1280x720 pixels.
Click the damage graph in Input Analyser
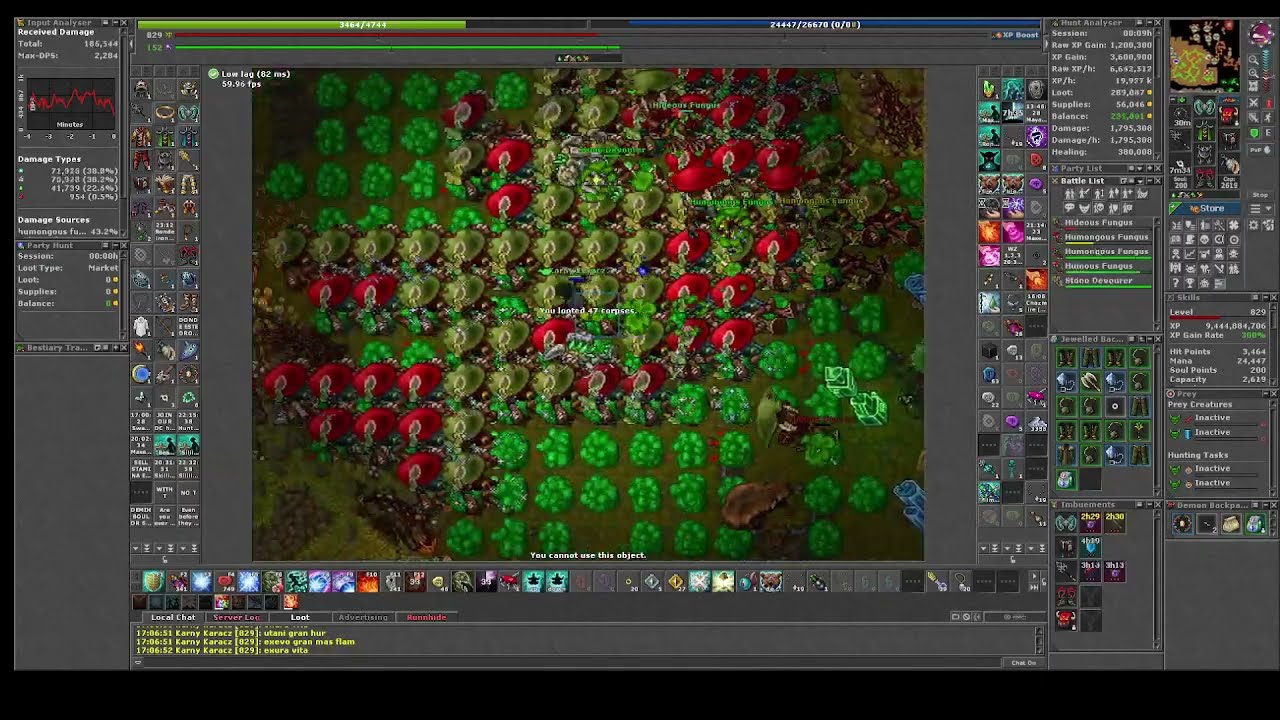click(71, 104)
